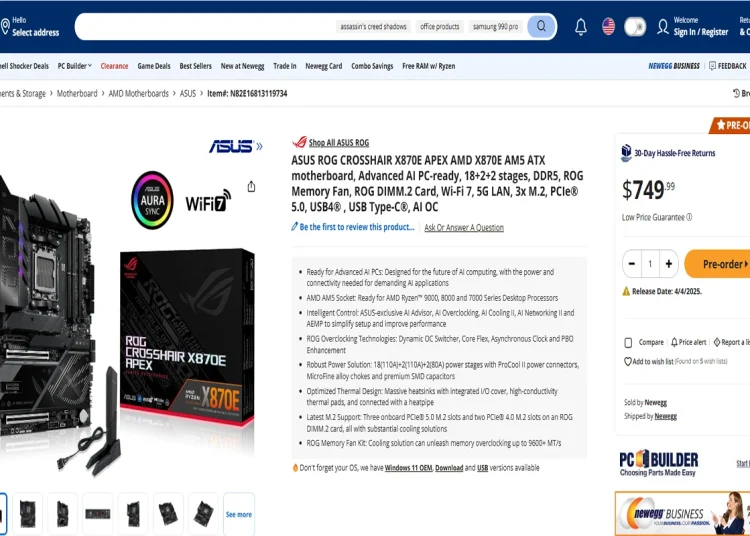
Task: Open AMD Motherboards breadcrumb link
Action: [139, 94]
